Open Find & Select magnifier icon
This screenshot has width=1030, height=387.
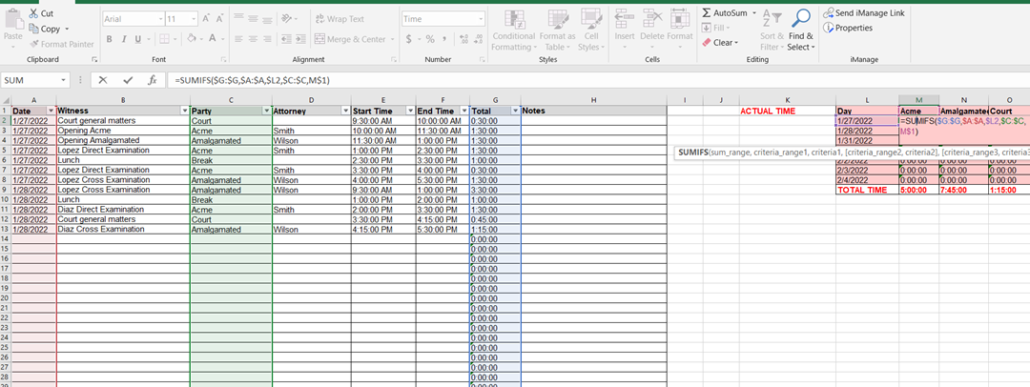click(801, 18)
